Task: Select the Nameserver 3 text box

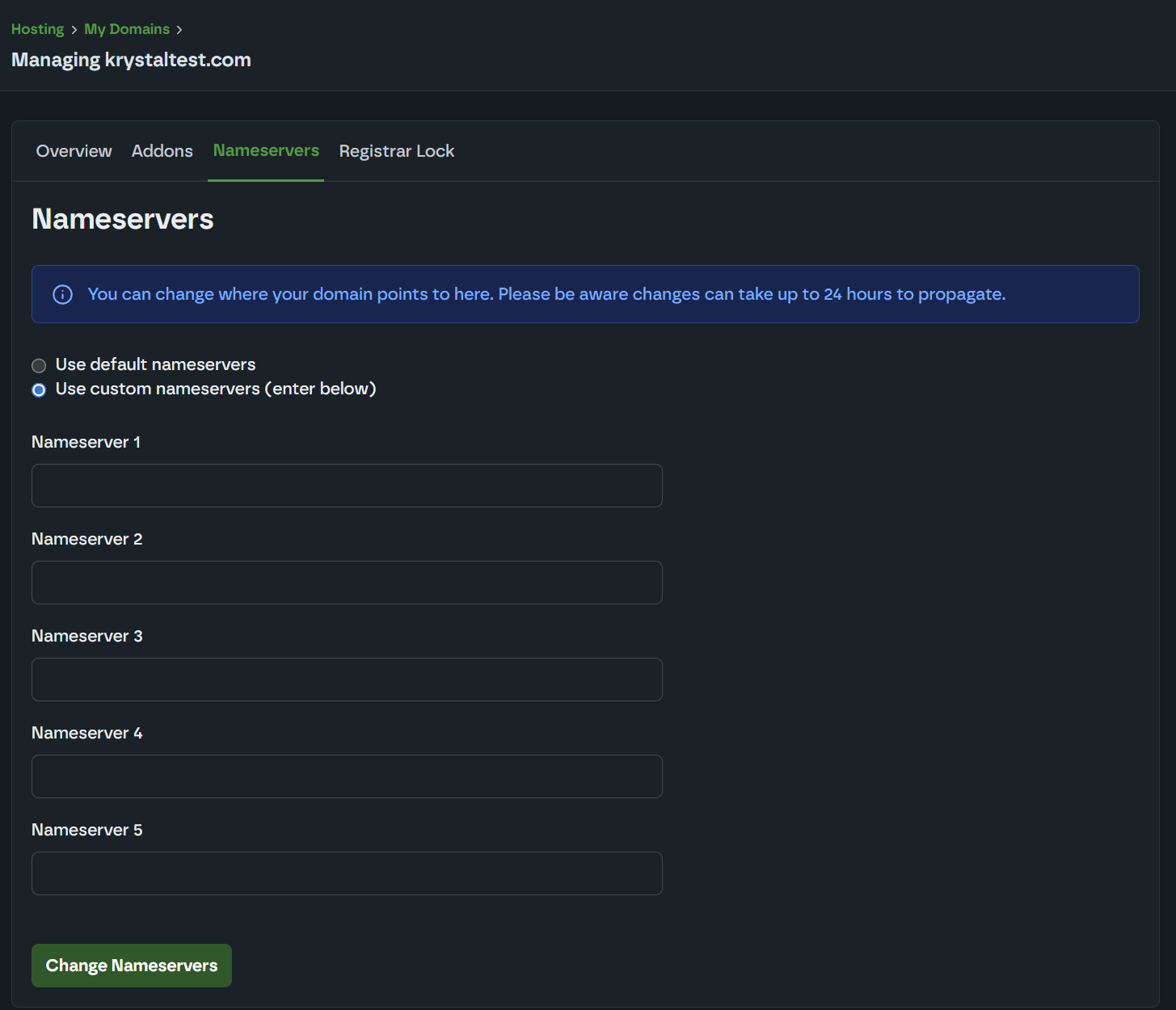Action: pyautogui.click(x=347, y=680)
